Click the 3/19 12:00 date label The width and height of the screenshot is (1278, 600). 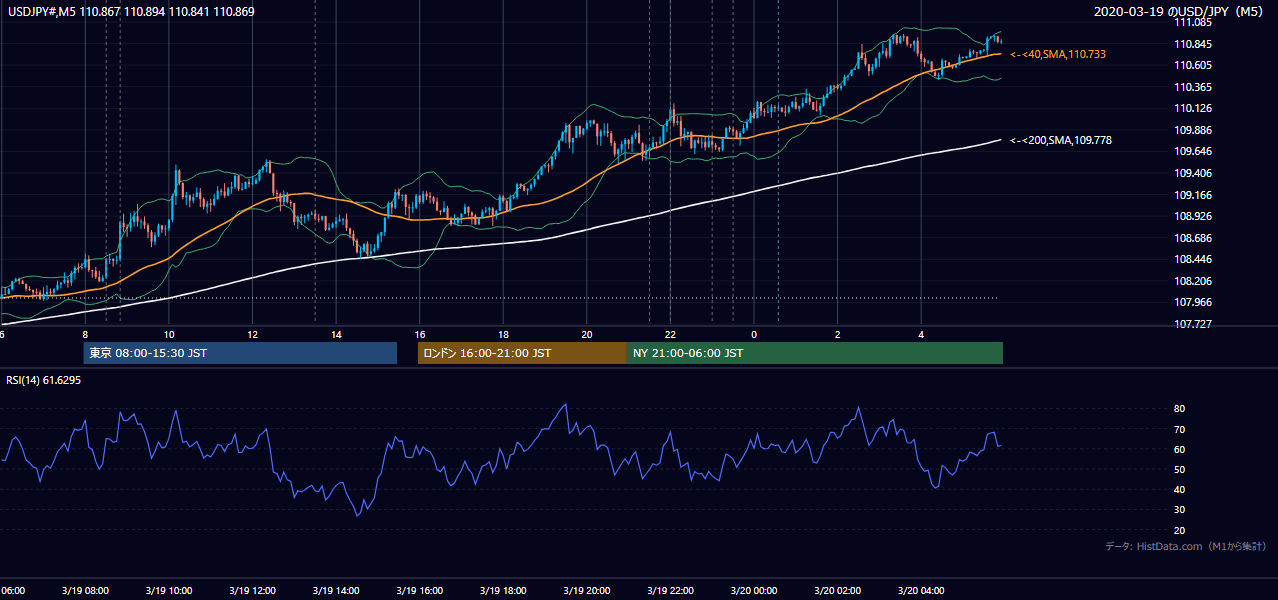click(x=252, y=591)
